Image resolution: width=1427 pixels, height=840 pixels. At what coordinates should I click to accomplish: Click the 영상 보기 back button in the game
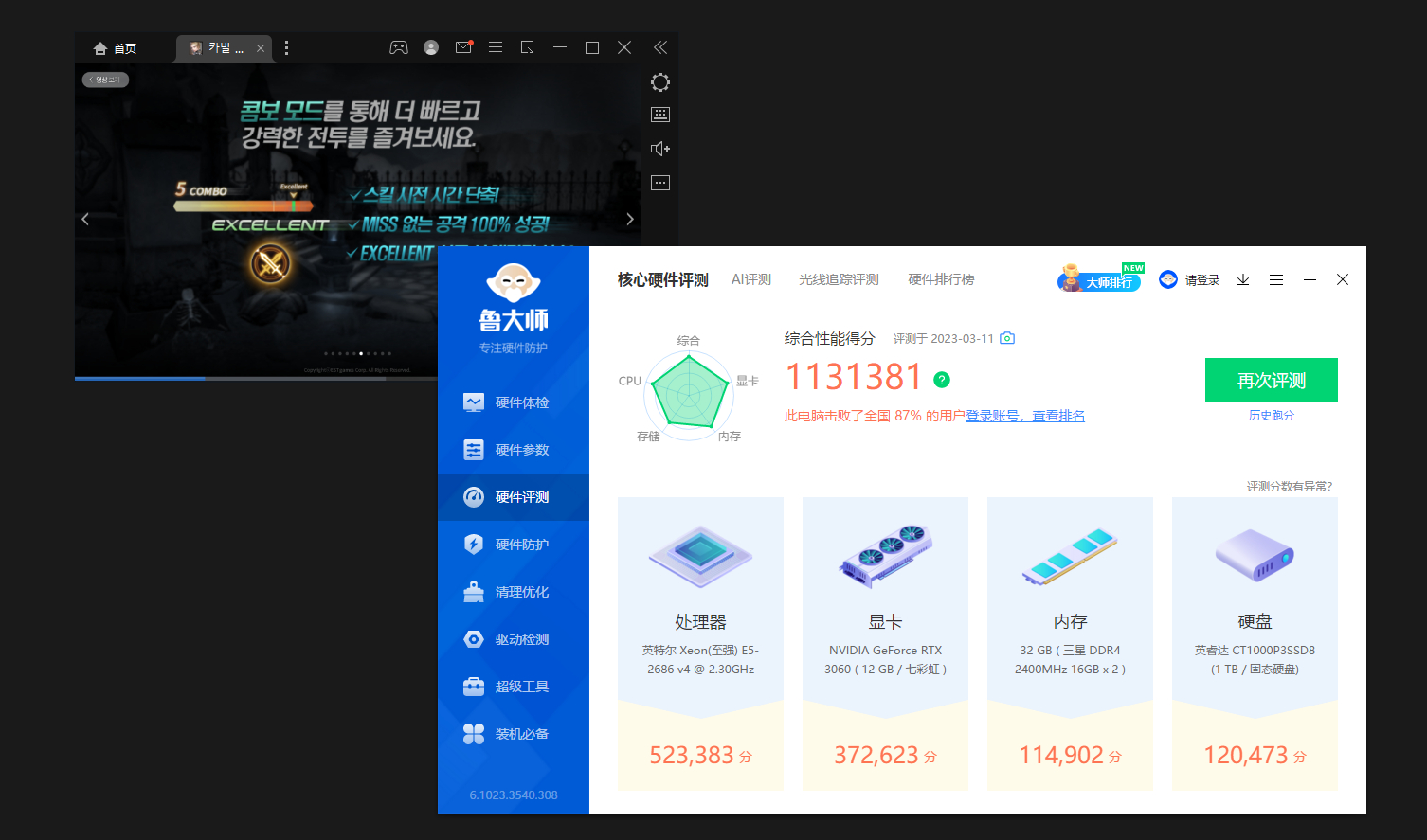click(x=105, y=80)
